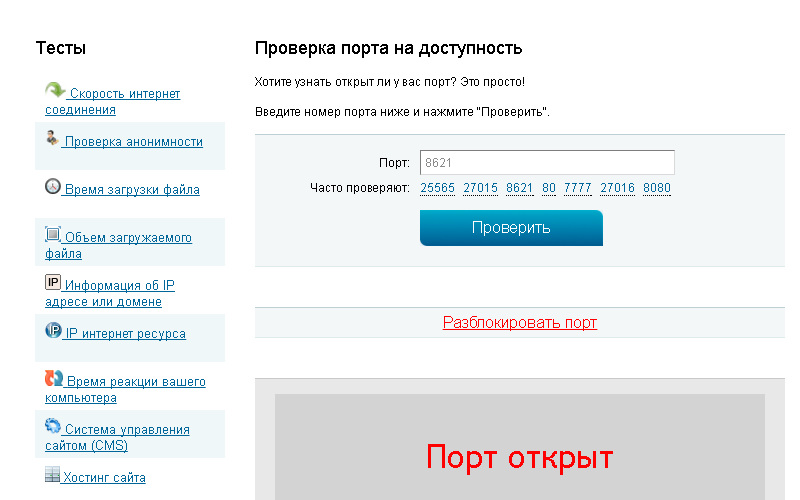This screenshot has height=500, width=800.
Task: Click the IP icon next to address info
Action: [53, 282]
